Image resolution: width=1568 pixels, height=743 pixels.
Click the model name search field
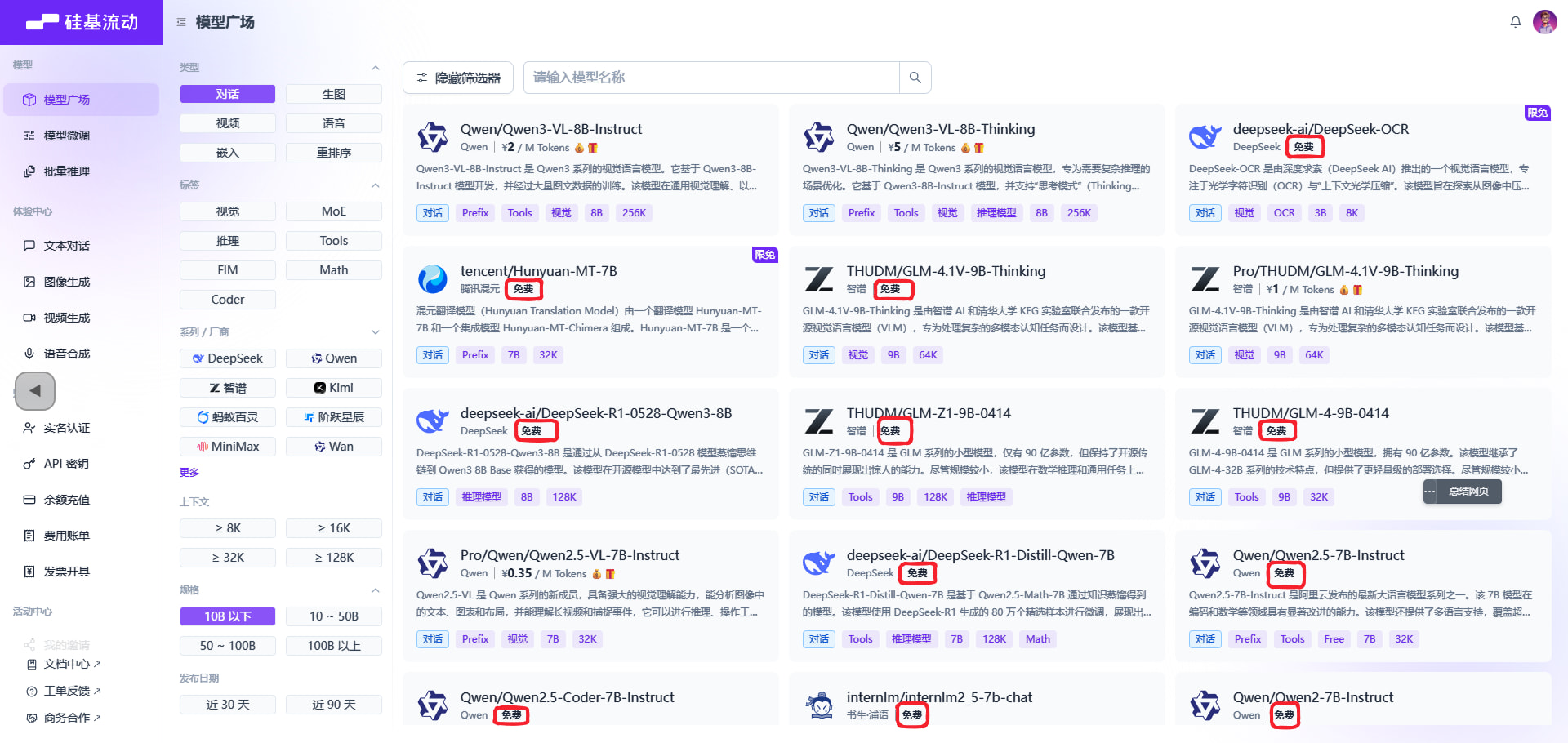710,78
